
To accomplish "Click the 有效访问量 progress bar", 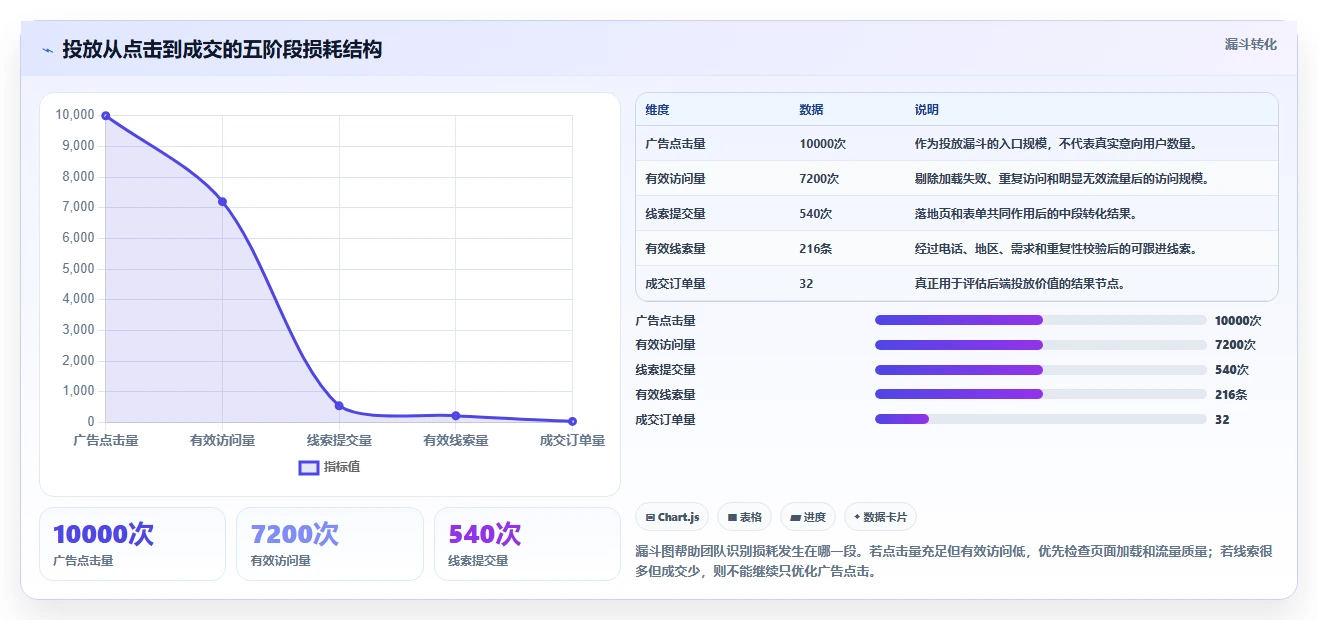I will pos(1040,345).
